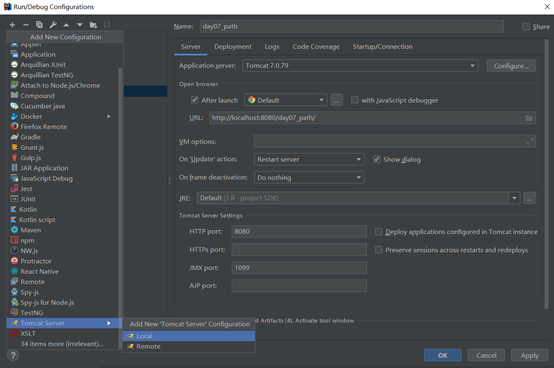
Task: Enable with JavaScript debugger checkbox
Action: (x=354, y=100)
